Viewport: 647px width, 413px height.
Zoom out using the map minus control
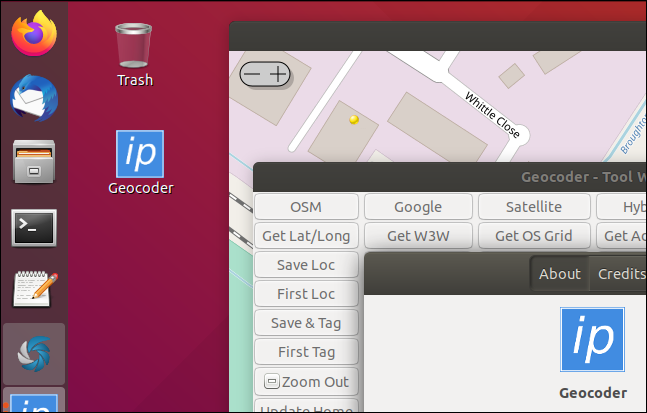[x=252, y=74]
